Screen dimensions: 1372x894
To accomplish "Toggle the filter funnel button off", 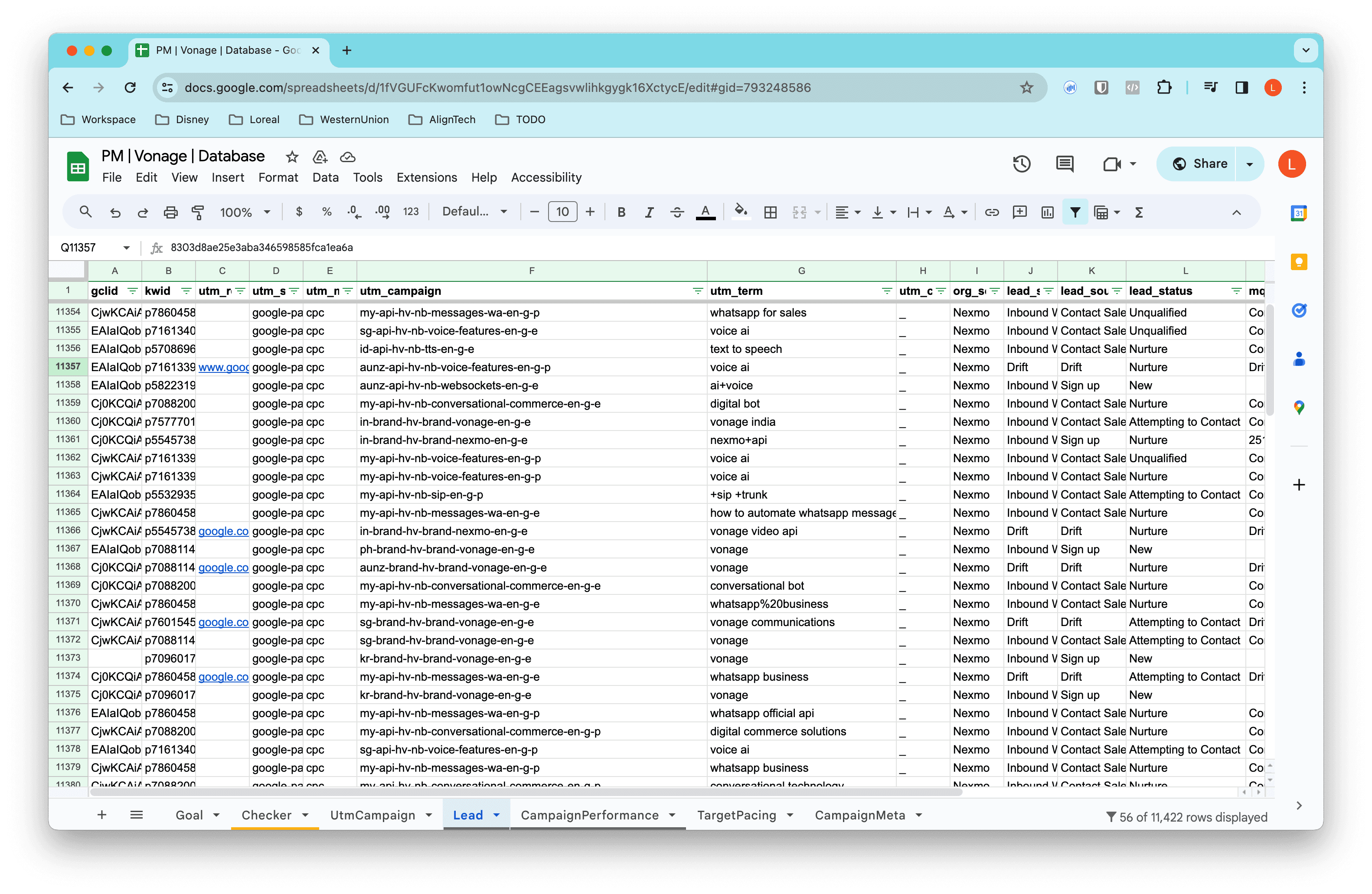I will (1075, 212).
